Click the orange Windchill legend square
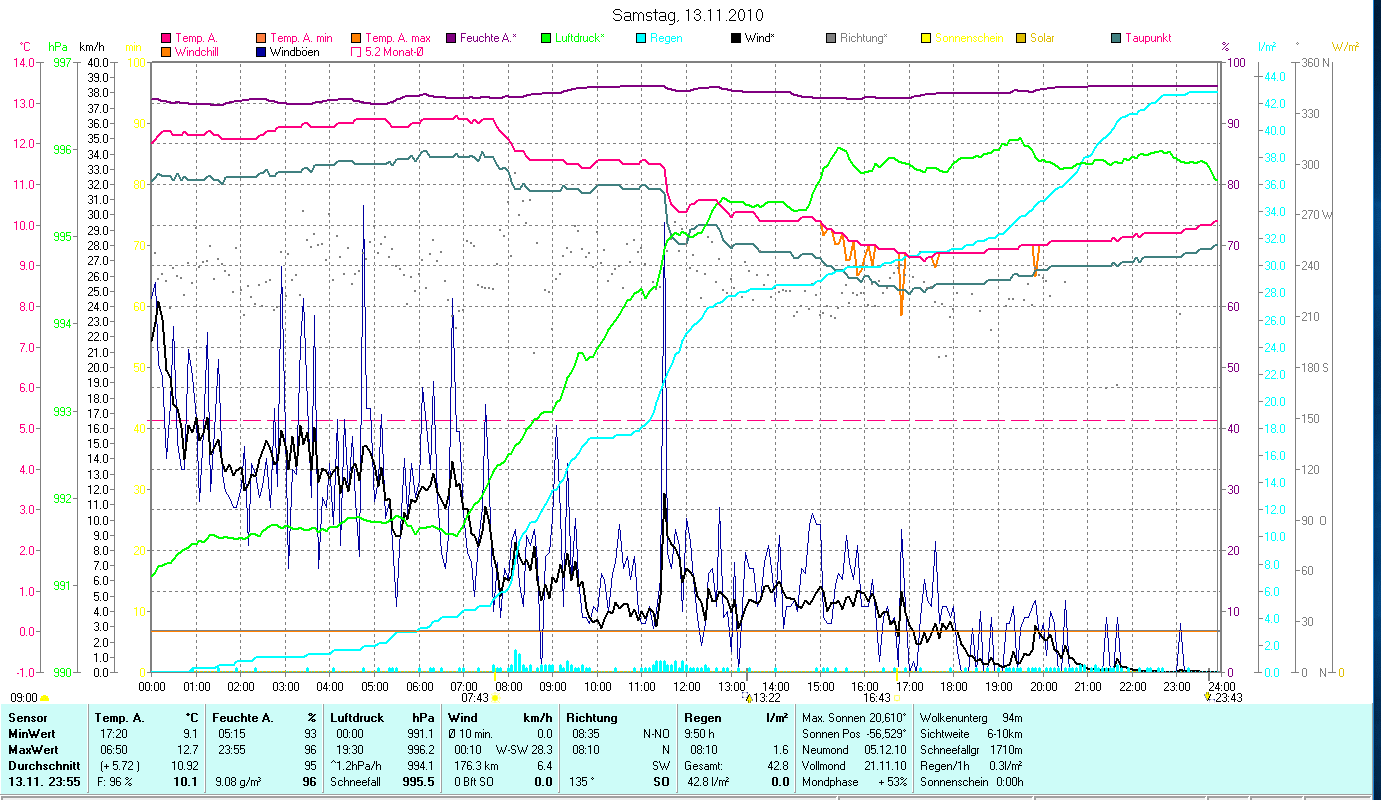 pyautogui.click(x=166, y=52)
